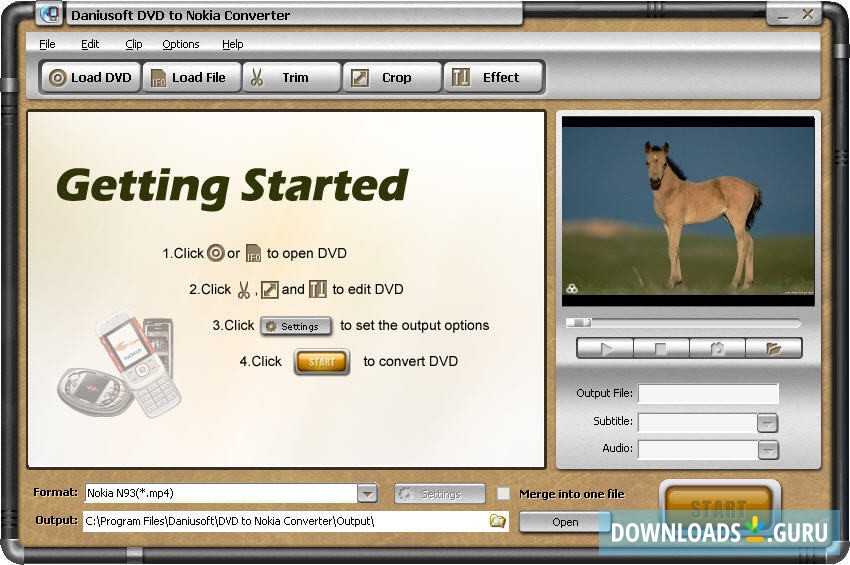The image size is (850, 565).
Task: Click the effect icon in step 2
Action: [x=318, y=290]
